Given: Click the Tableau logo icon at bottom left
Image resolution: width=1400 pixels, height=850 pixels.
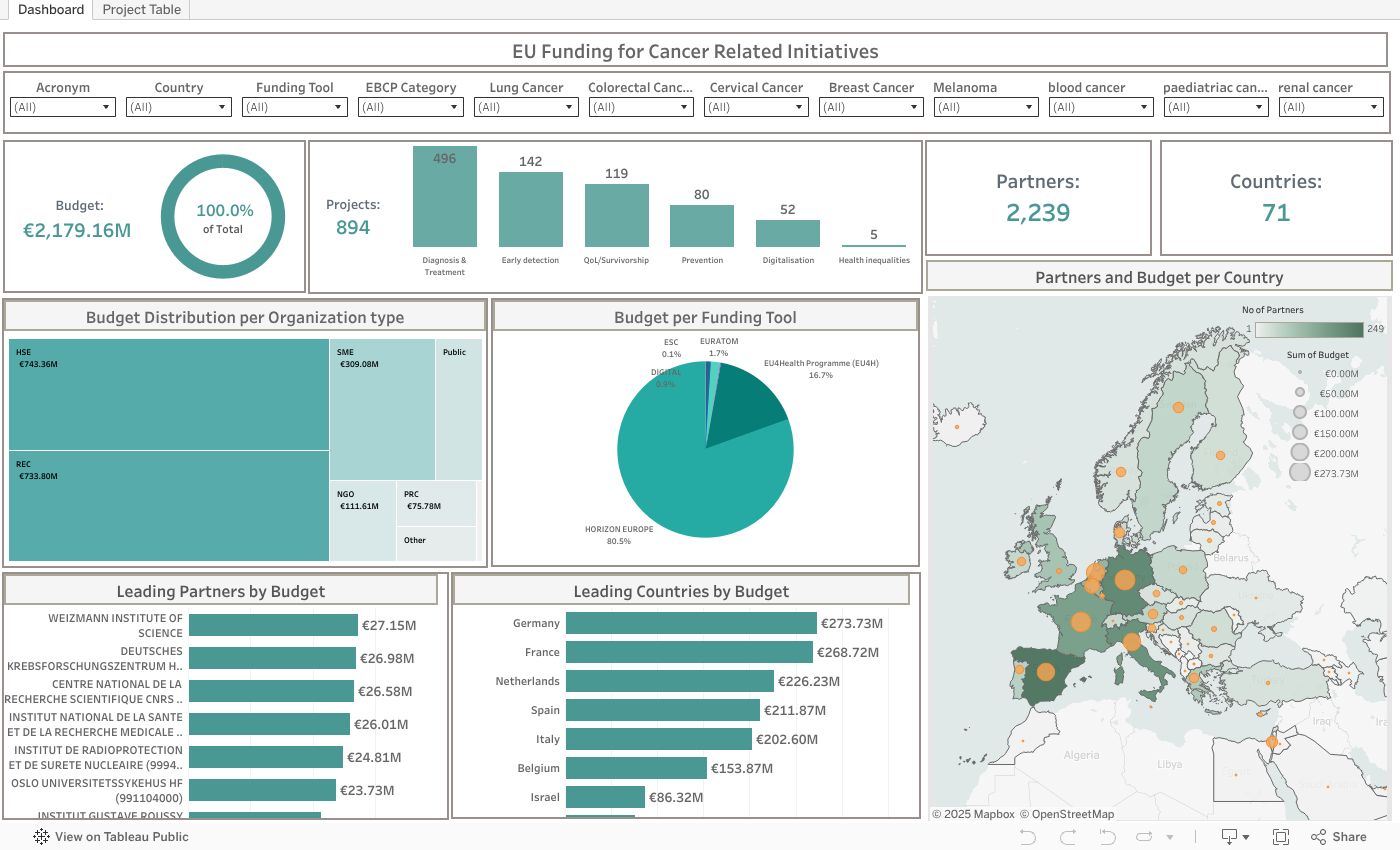Looking at the screenshot, I should (x=41, y=837).
